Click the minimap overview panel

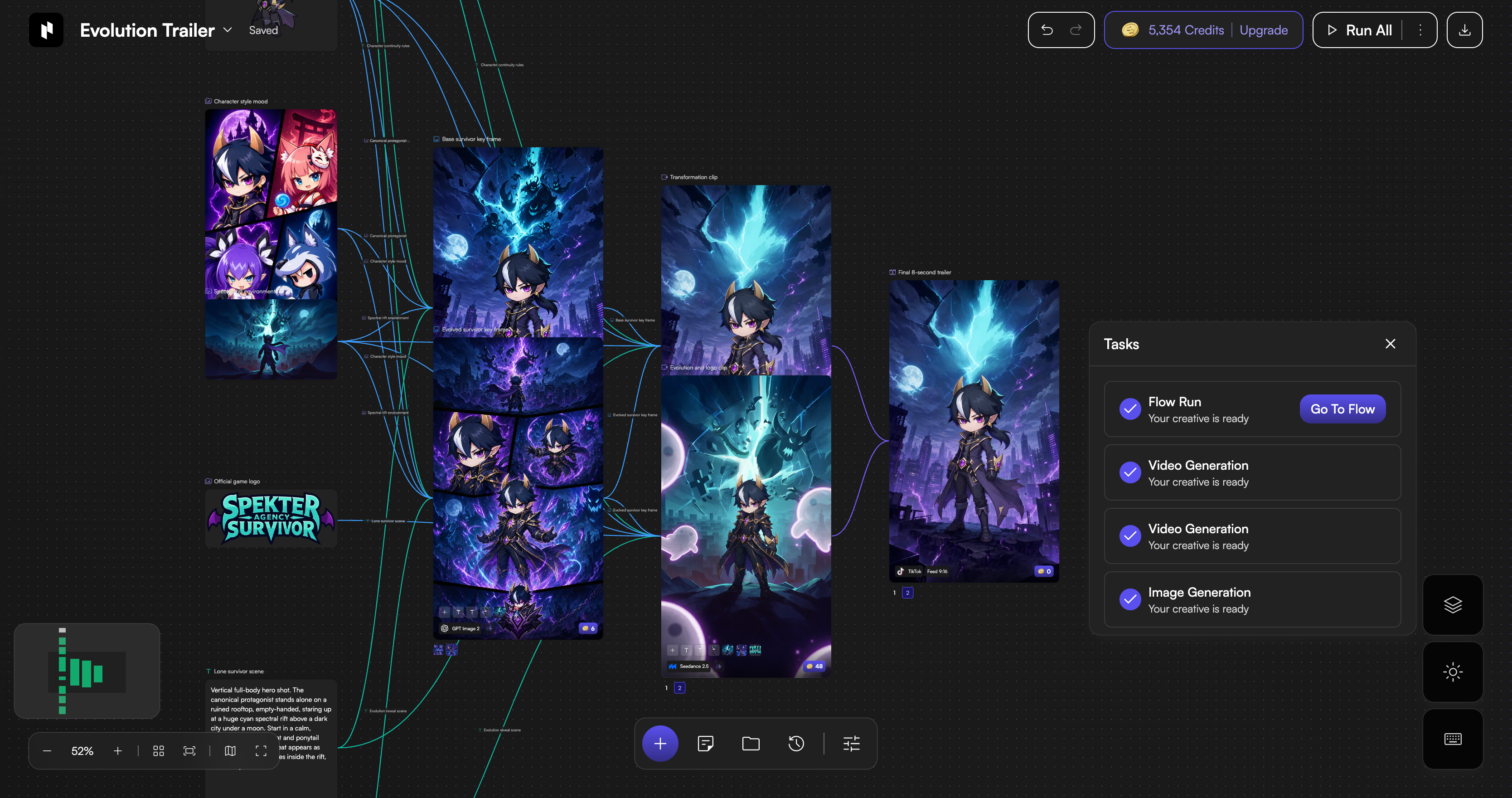pyautogui.click(x=87, y=671)
